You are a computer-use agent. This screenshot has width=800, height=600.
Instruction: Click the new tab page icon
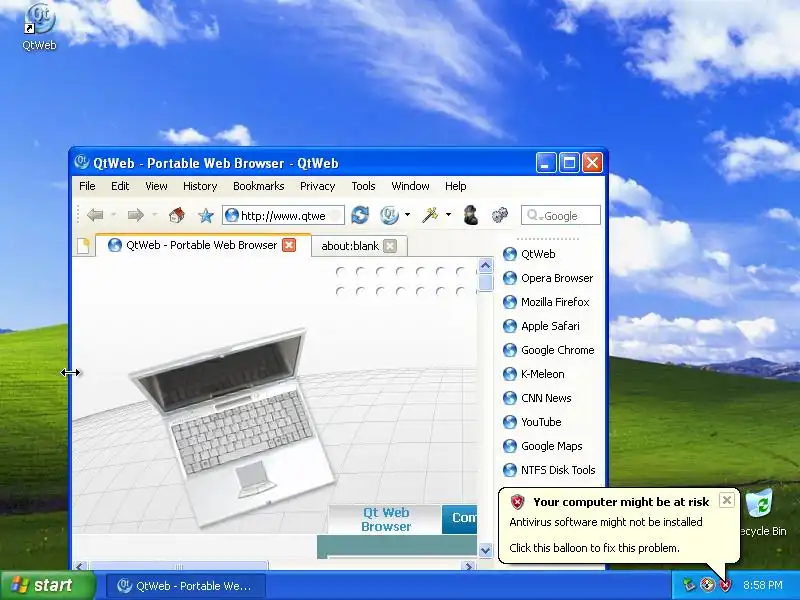83,246
